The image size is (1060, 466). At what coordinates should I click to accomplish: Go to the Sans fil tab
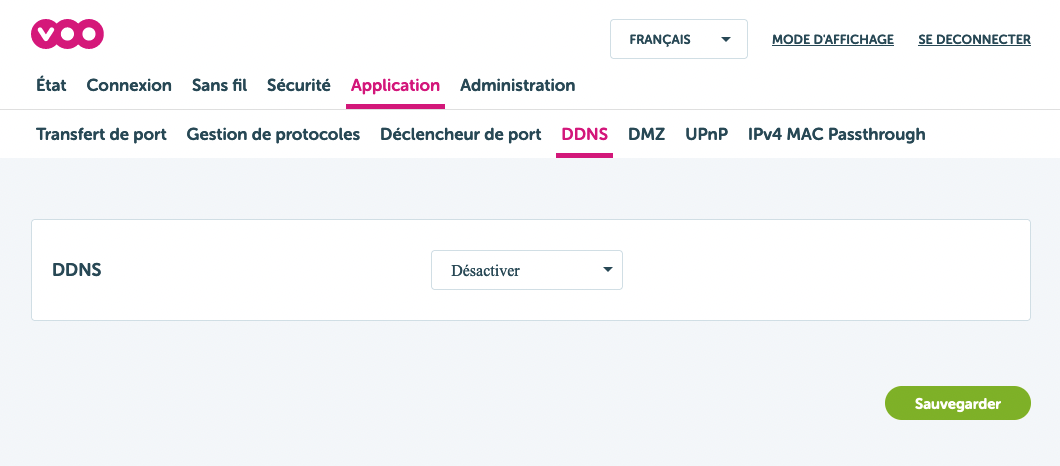[x=219, y=85]
